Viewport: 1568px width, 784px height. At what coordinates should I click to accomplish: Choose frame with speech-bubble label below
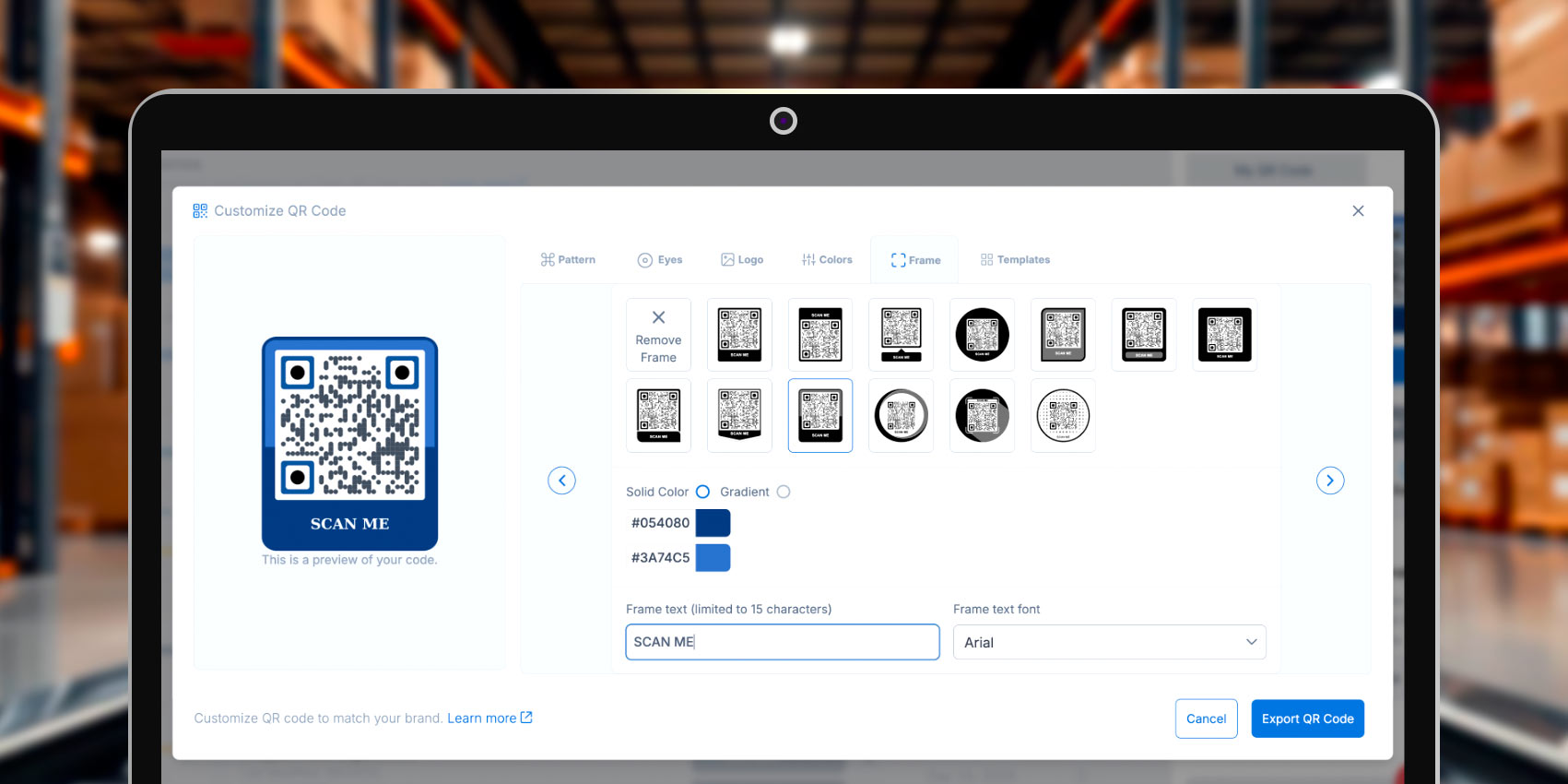pyautogui.click(x=902, y=335)
